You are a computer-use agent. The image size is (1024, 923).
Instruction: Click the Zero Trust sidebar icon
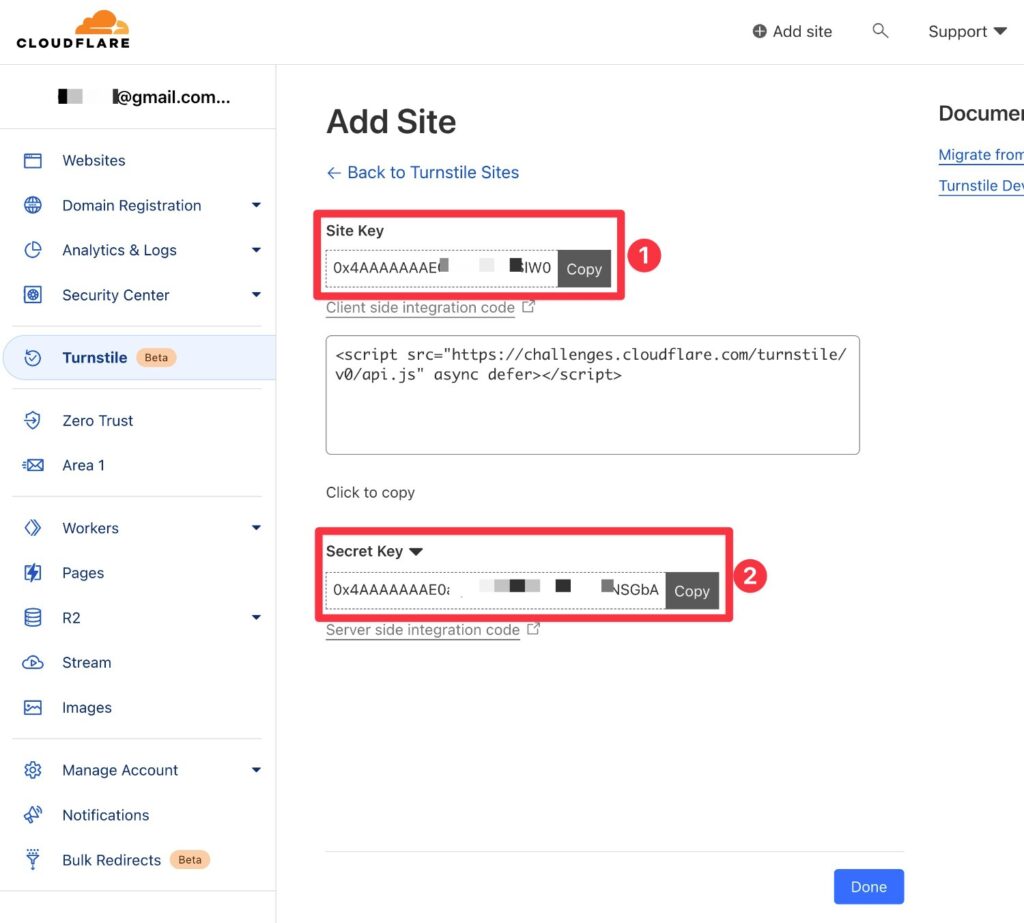pos(33,420)
